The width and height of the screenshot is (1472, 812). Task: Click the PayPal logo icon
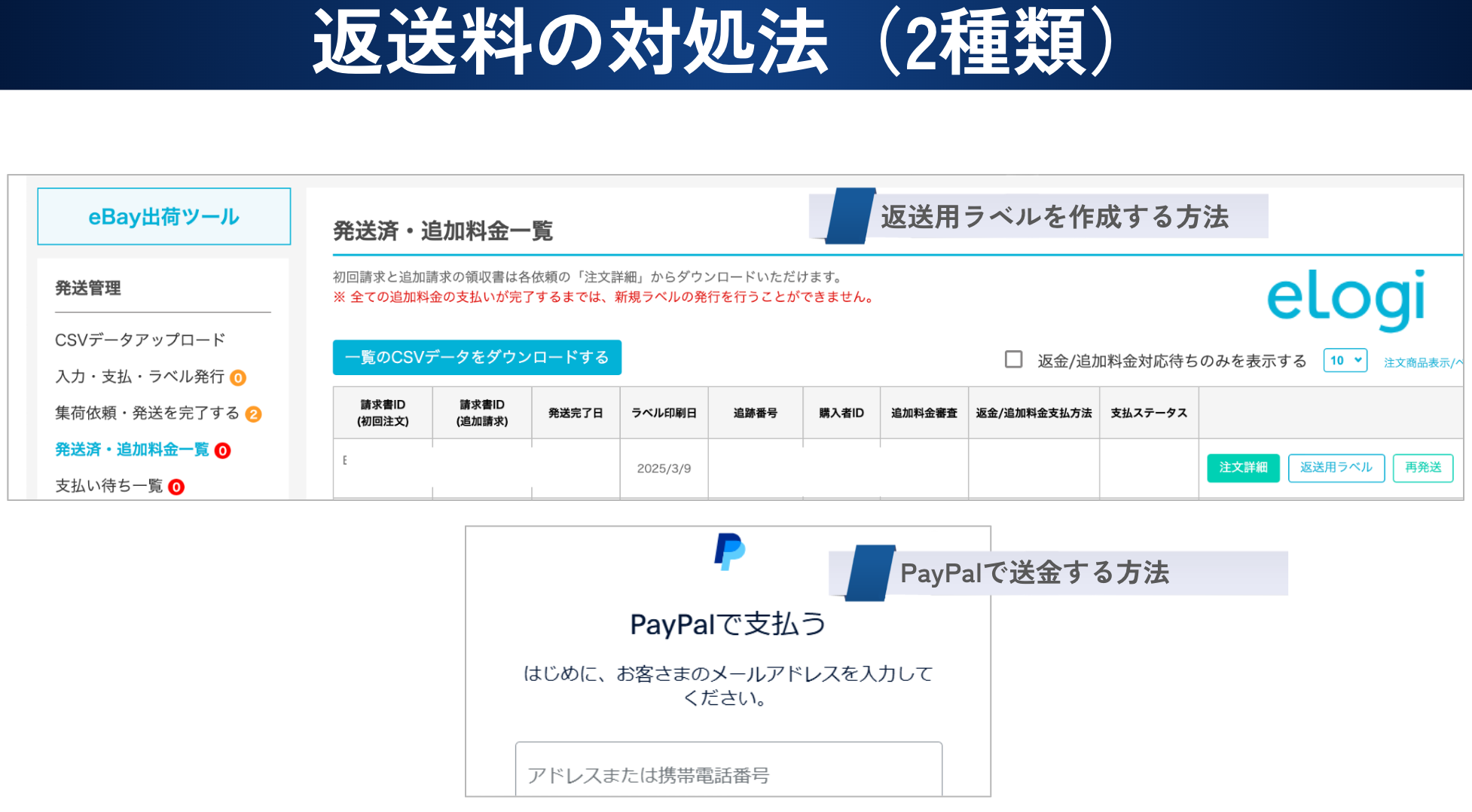[729, 551]
